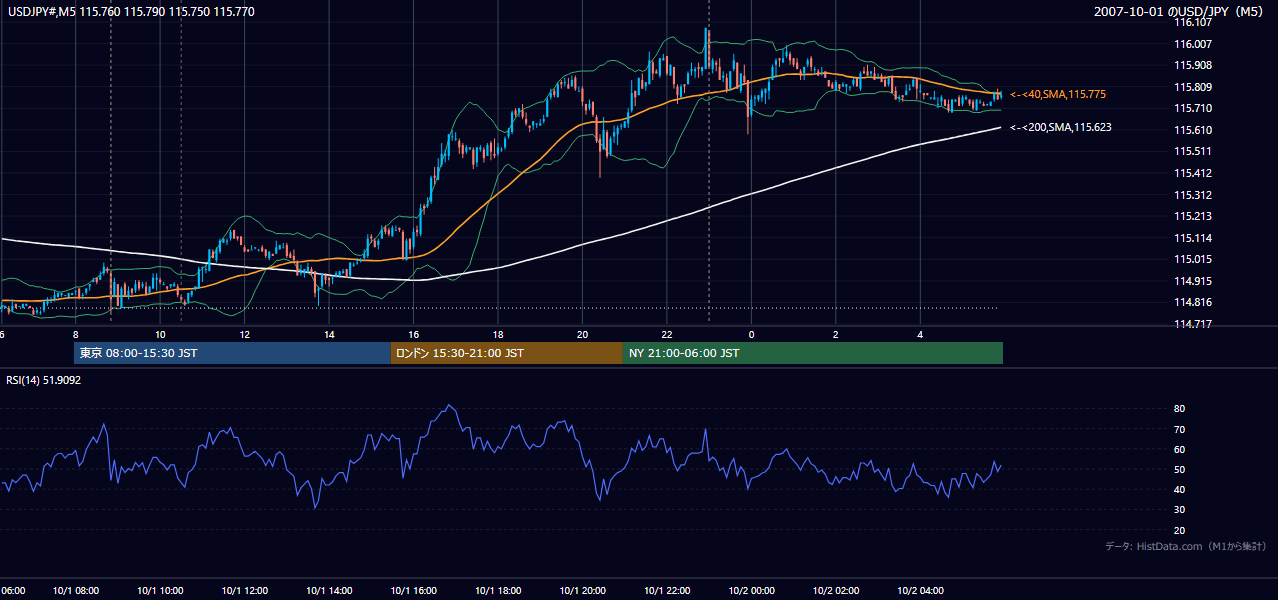The width and height of the screenshot is (1278, 600).
Task: Click price axis label 115.511
Action: point(1193,152)
